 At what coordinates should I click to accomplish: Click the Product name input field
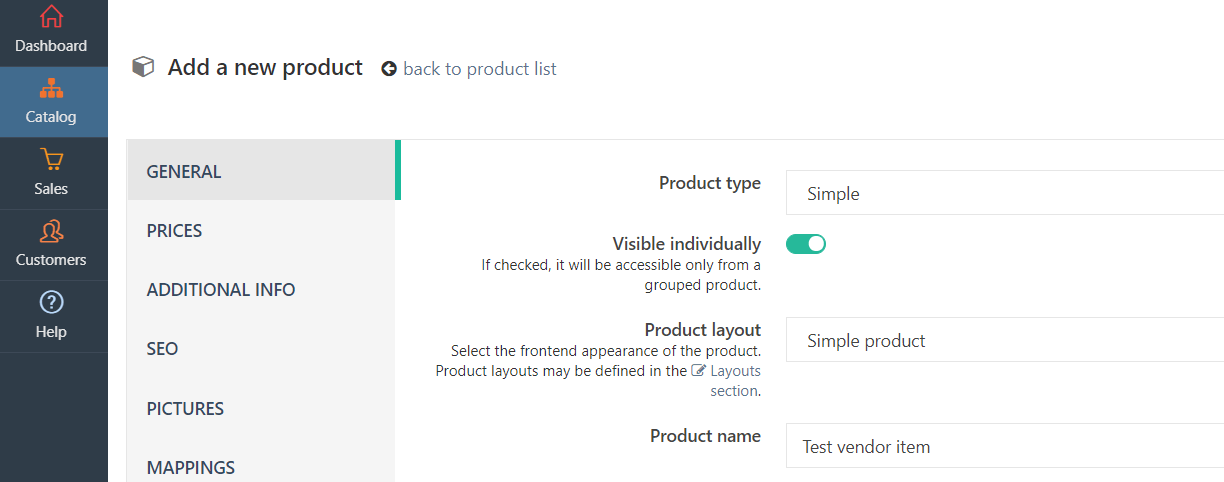(1005, 446)
